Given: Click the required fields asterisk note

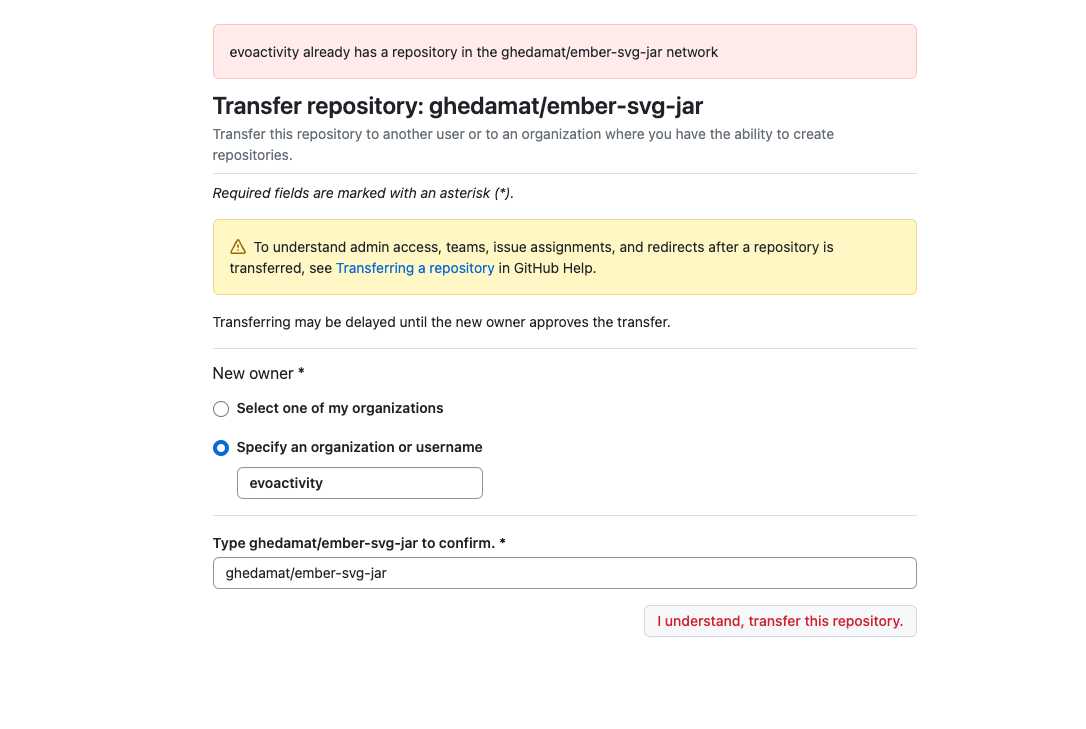Looking at the screenshot, I should [x=362, y=193].
